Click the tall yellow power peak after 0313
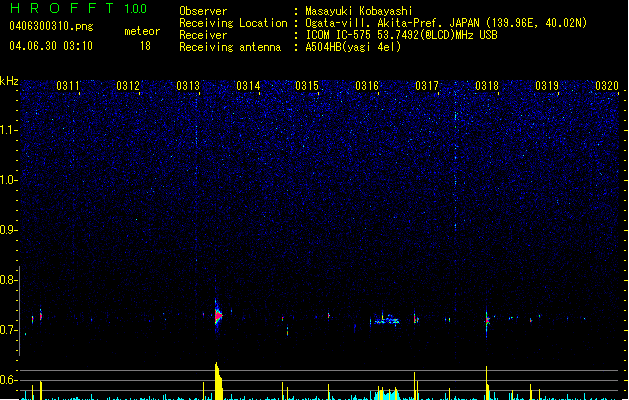This screenshot has height=400, width=629. [x=219, y=381]
